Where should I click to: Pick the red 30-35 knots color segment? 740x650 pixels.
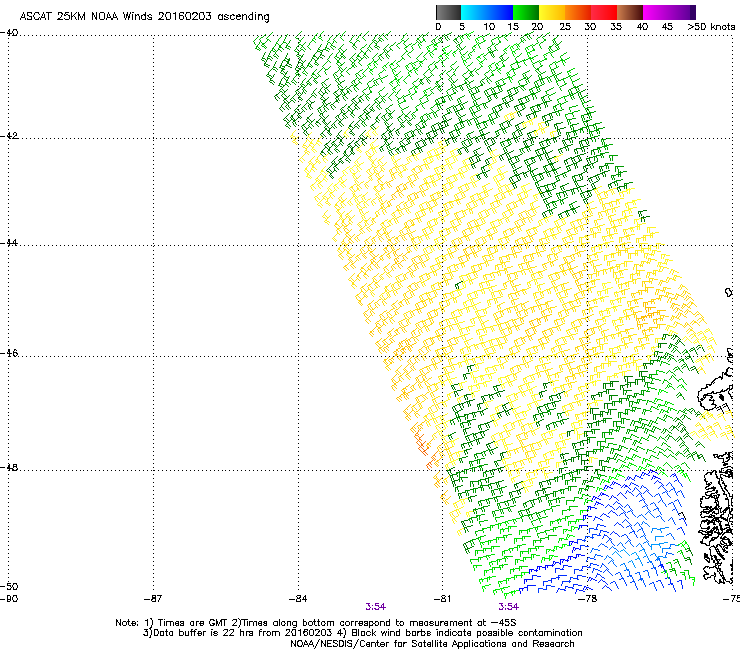tap(604, 12)
